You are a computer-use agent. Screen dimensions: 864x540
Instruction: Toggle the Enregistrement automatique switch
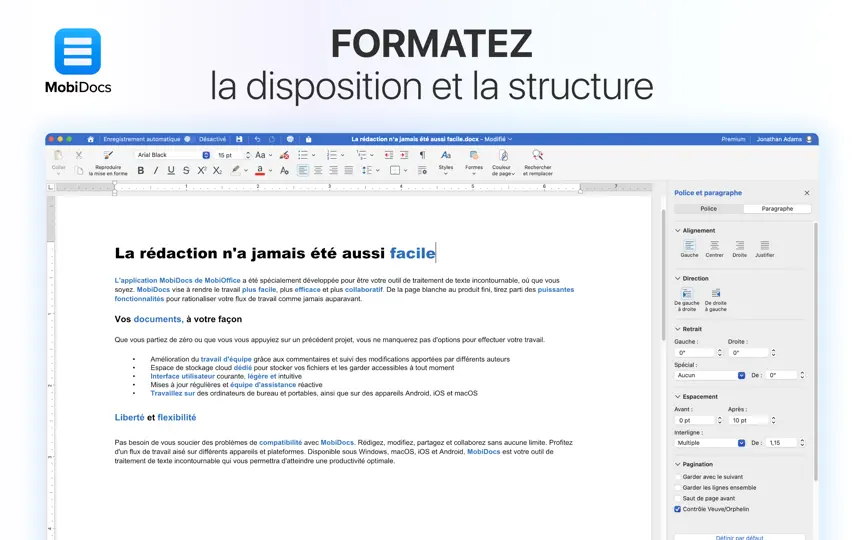(187, 139)
